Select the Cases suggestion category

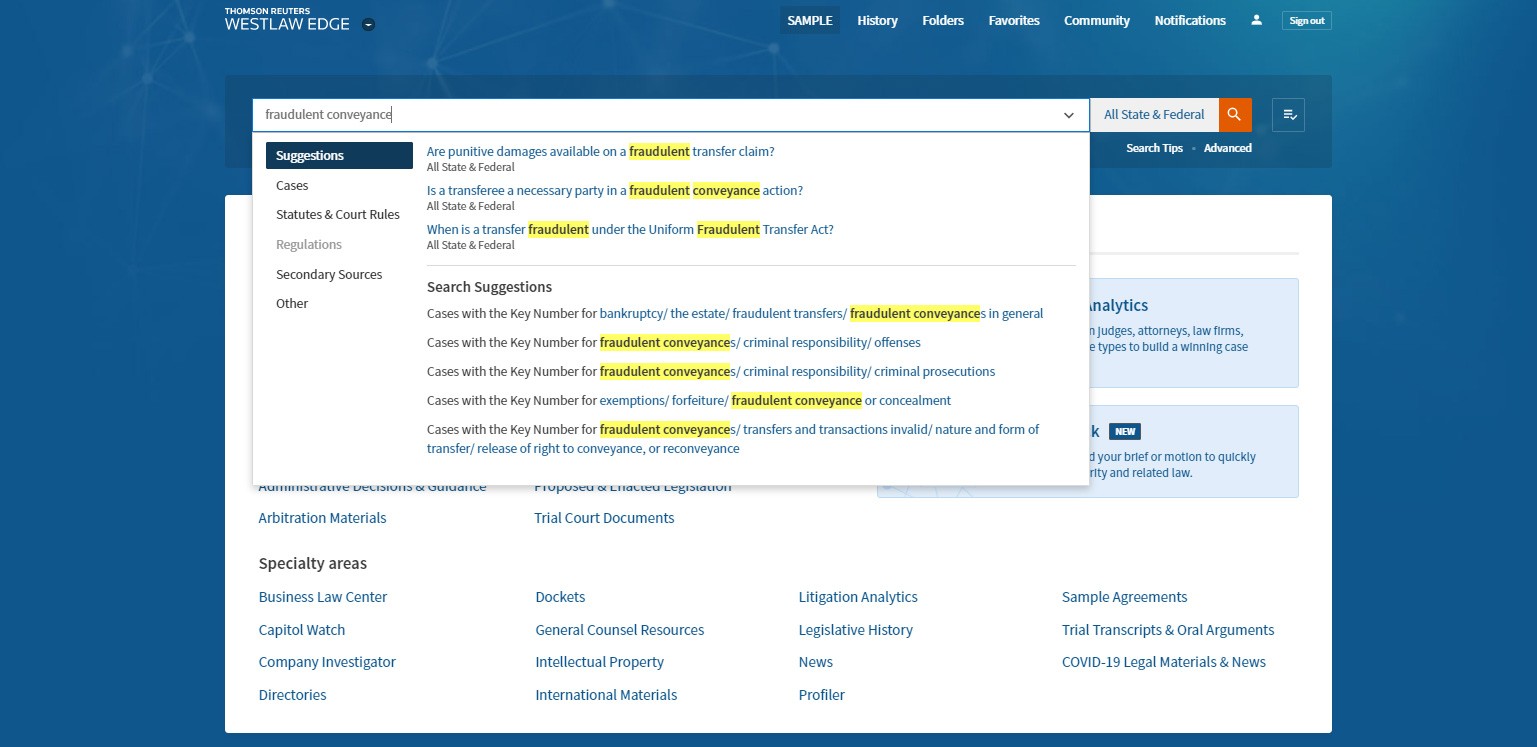pyautogui.click(x=292, y=185)
